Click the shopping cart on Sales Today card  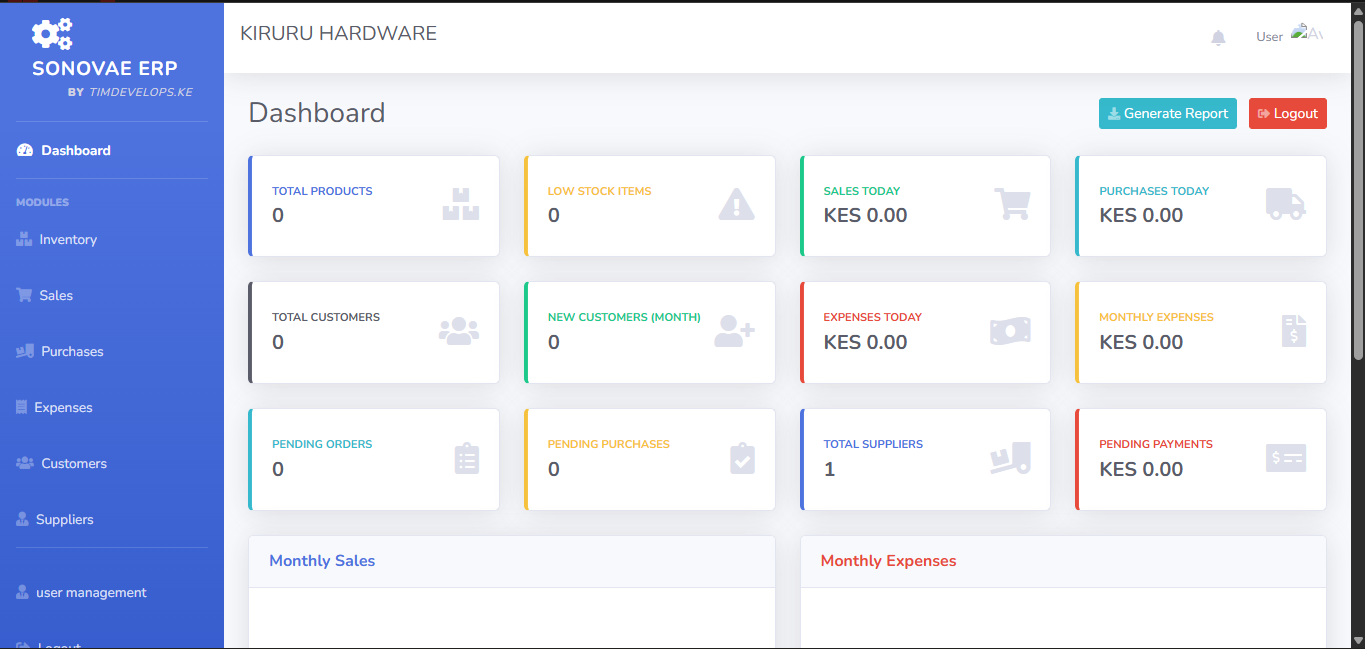(x=1012, y=203)
